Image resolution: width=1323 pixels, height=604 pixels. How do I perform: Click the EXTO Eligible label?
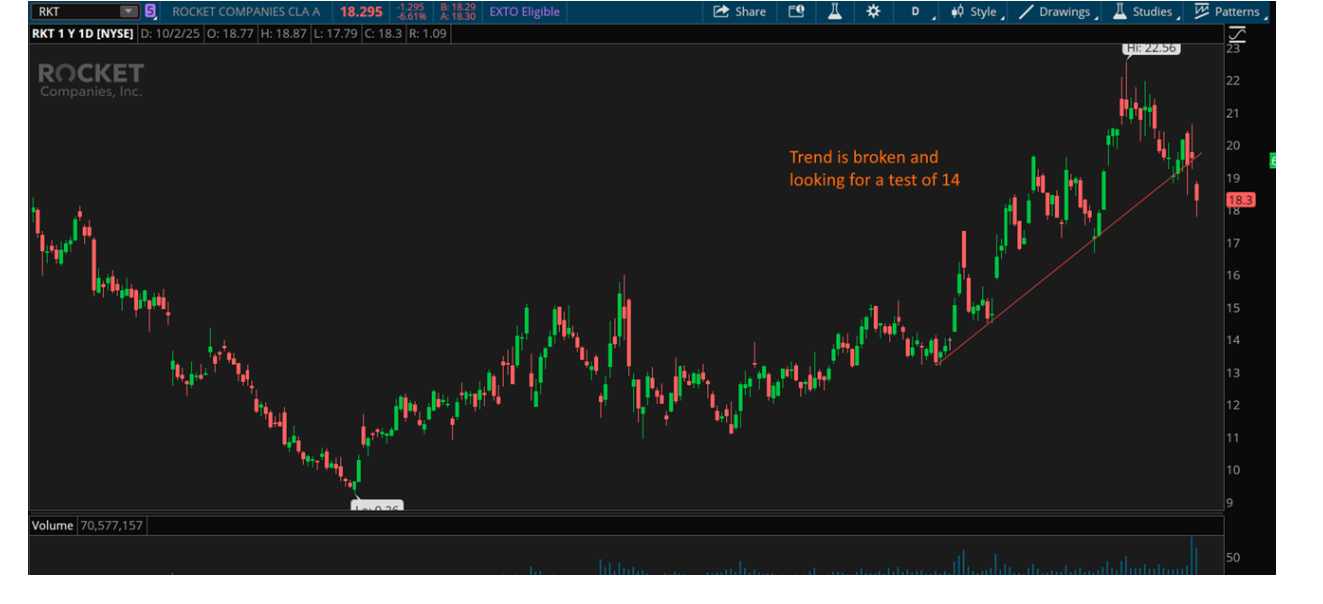click(524, 12)
